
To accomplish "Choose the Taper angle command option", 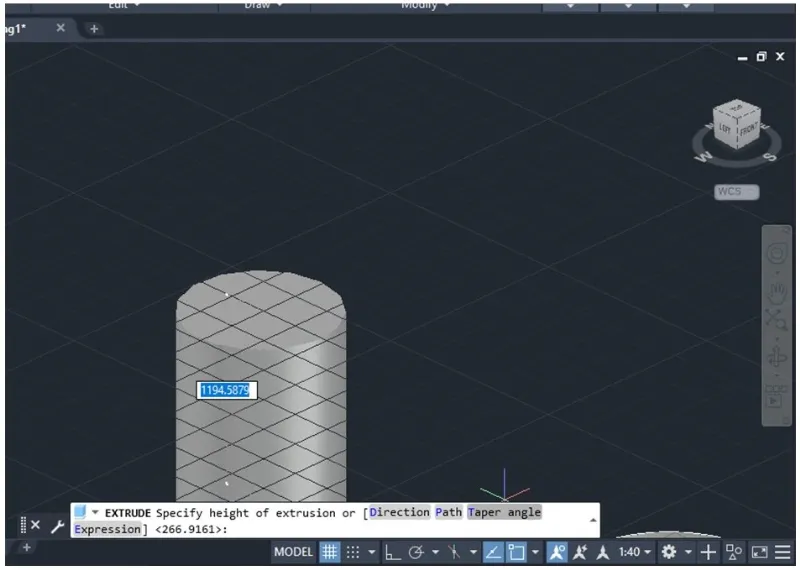I will click(504, 513).
